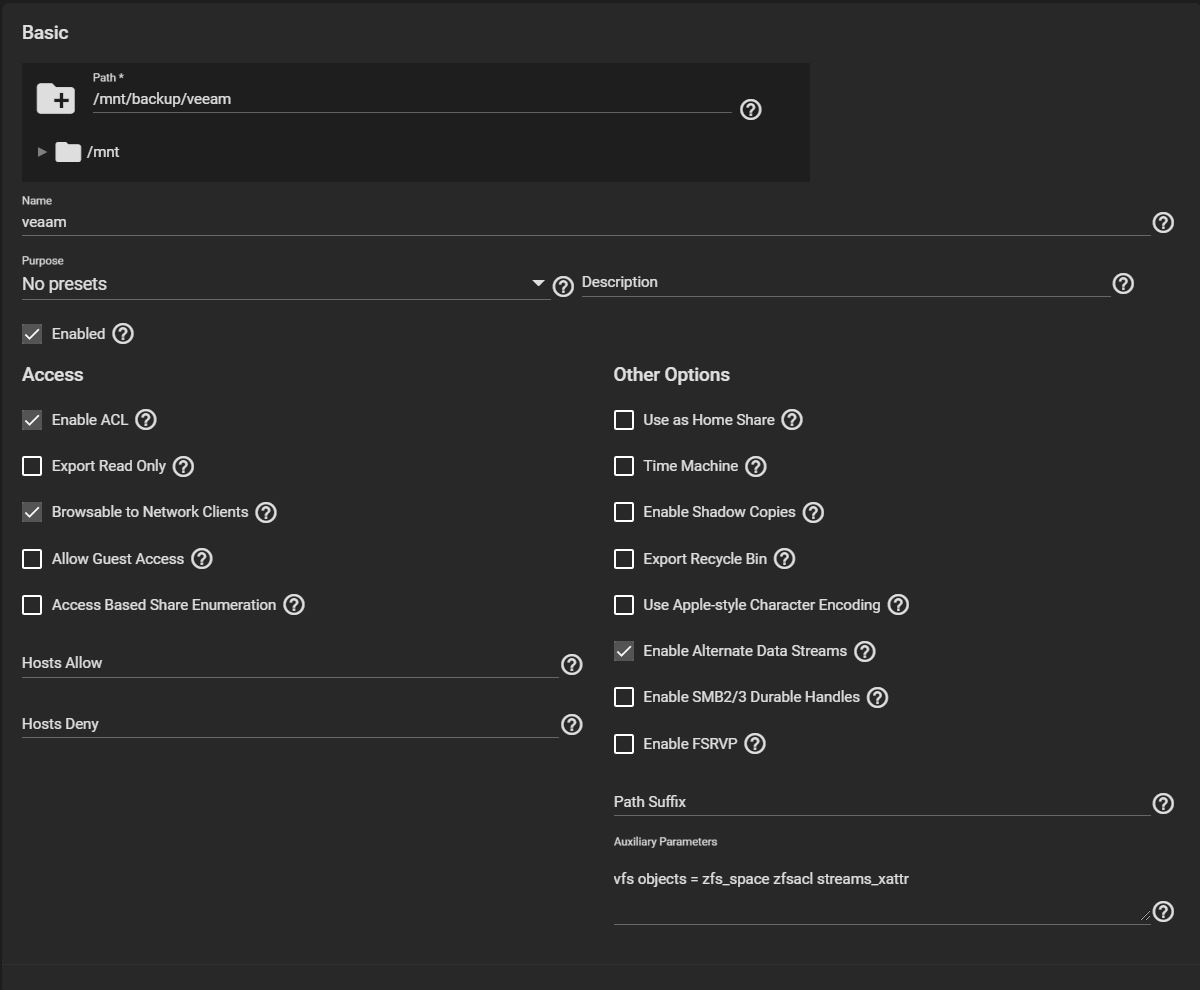Open help for Access Based Share Enumeration

click(294, 605)
